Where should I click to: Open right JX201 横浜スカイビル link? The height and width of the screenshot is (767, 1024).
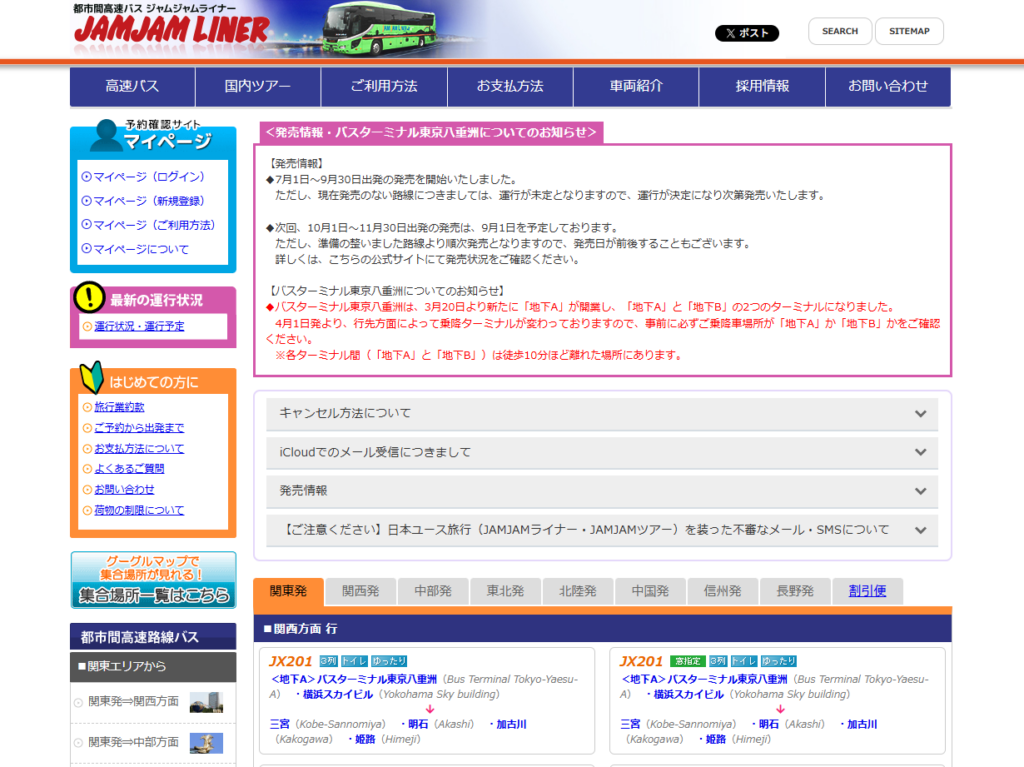tap(688, 694)
